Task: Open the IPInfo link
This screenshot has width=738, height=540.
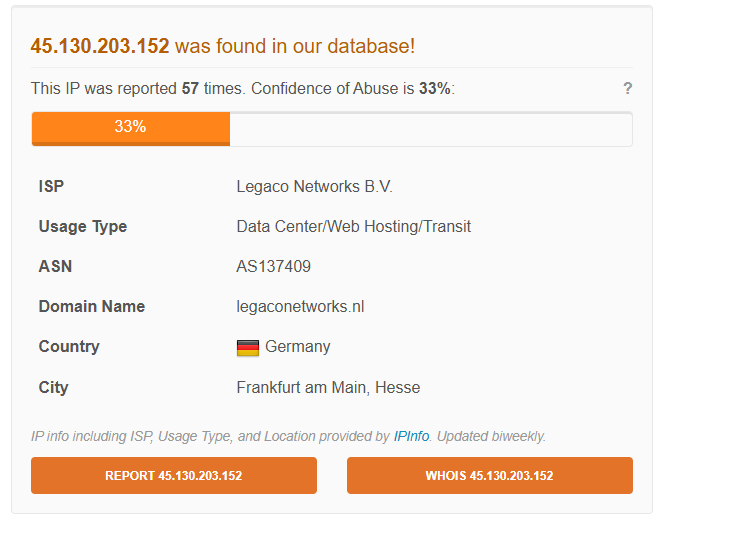Action: [x=411, y=437]
